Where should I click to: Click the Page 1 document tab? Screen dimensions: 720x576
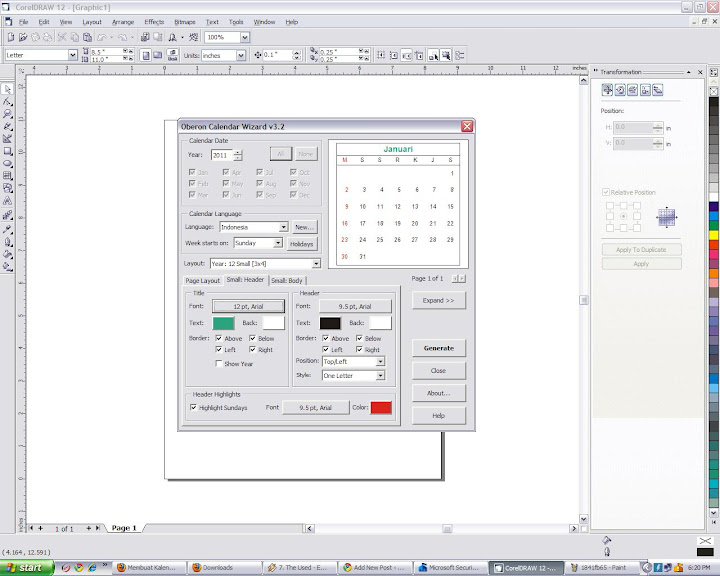click(124, 528)
